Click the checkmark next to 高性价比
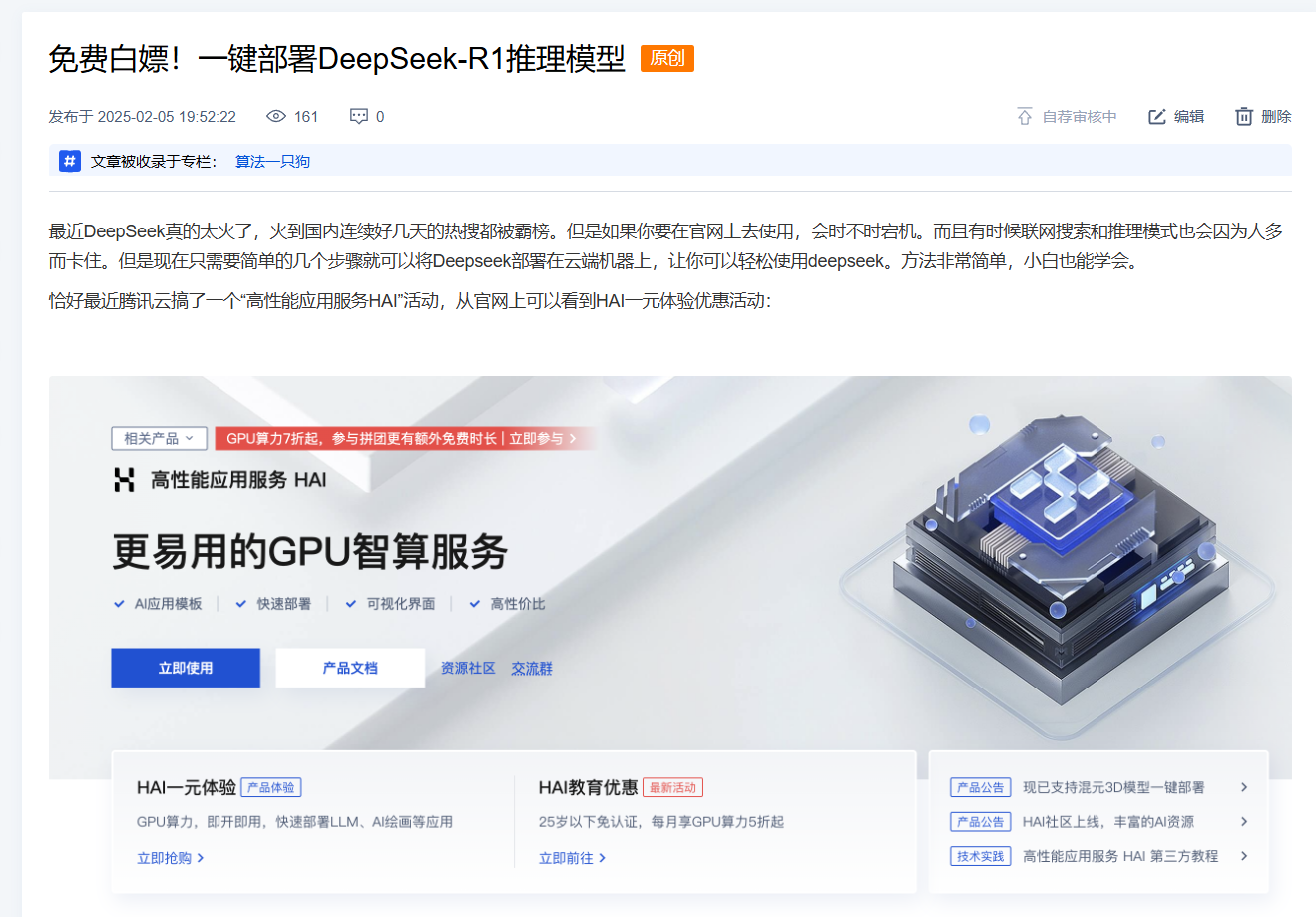Screen dimensions: 1316x917 click(x=475, y=604)
